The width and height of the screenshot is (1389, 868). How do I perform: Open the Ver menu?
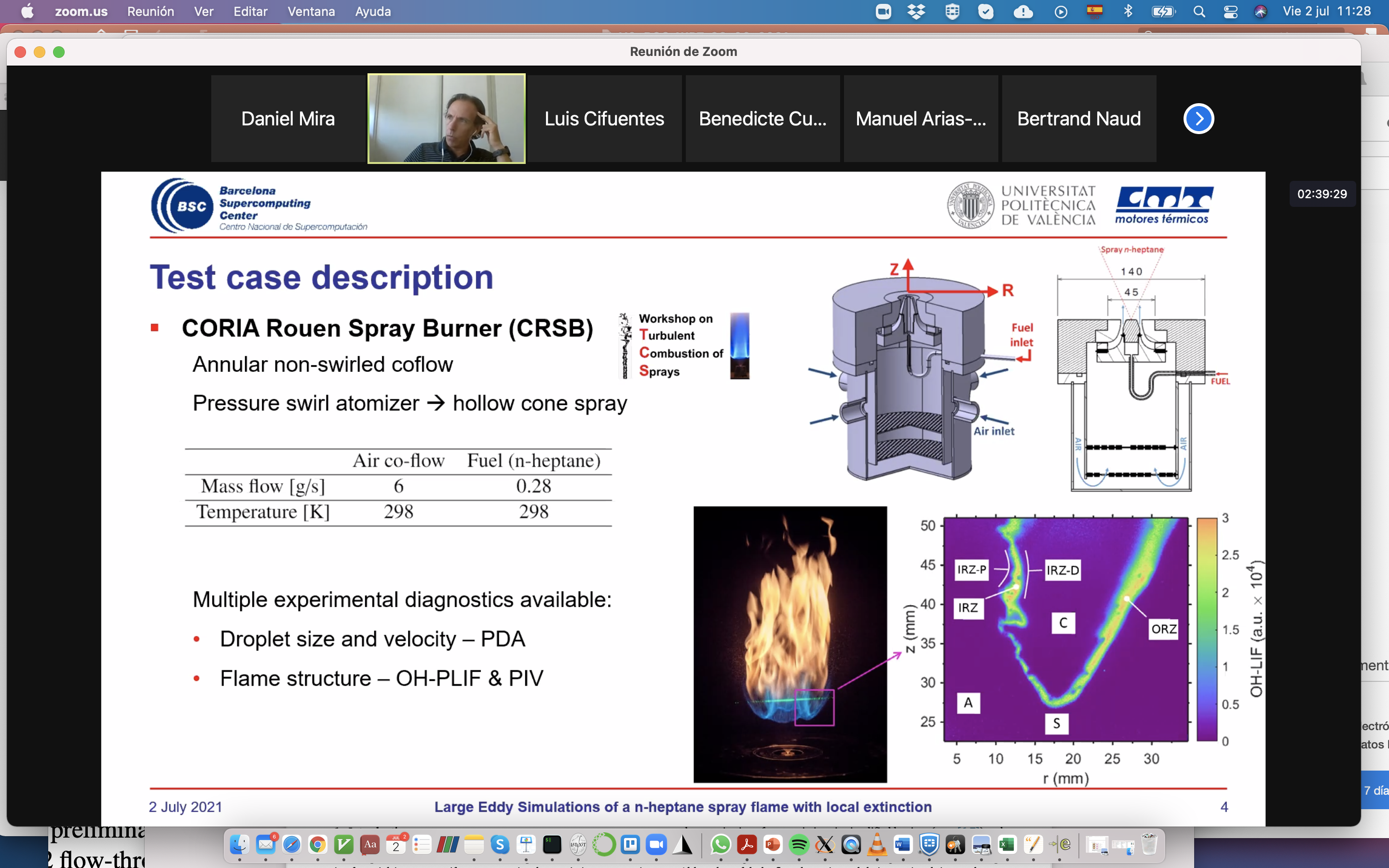coord(203,12)
